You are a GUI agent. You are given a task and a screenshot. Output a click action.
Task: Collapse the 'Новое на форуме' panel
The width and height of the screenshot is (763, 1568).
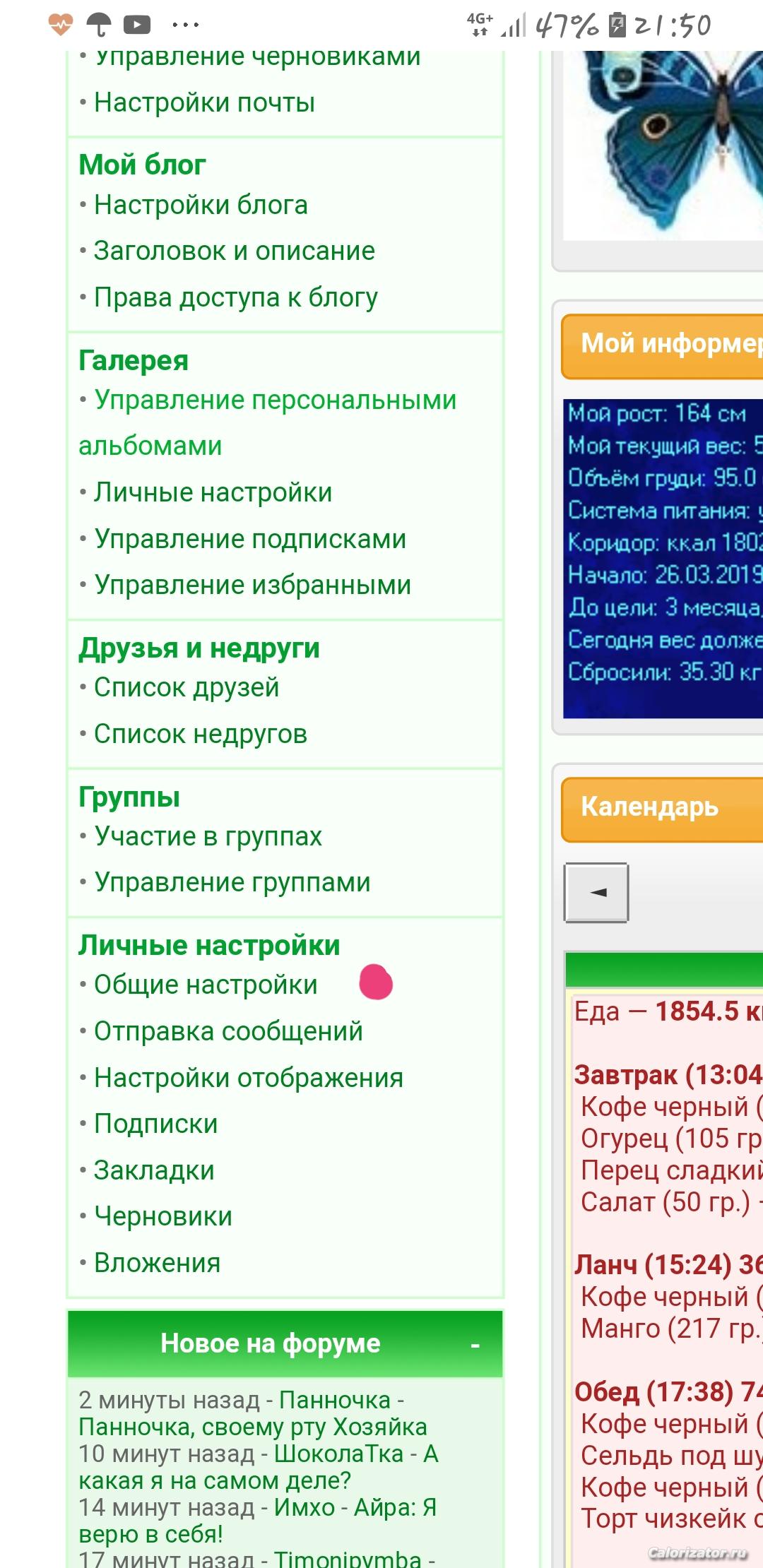pos(475,1346)
